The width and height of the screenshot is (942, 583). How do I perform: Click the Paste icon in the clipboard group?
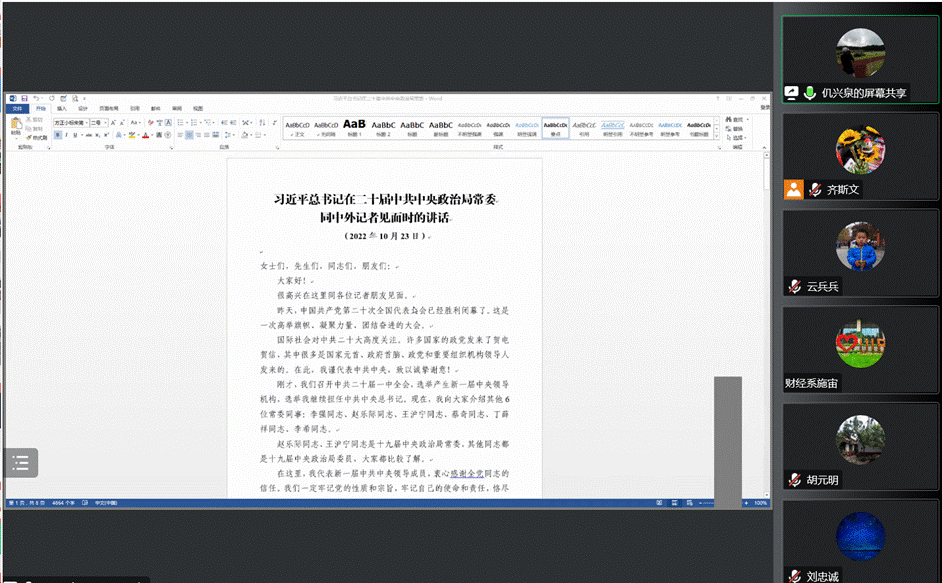[15, 127]
